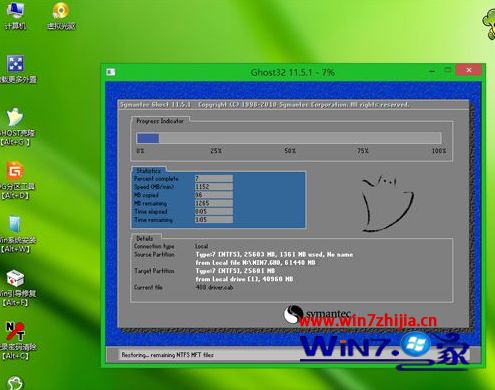495x390 pixels.
Task: Click the 50% marker under progress bar
Action: (290, 151)
